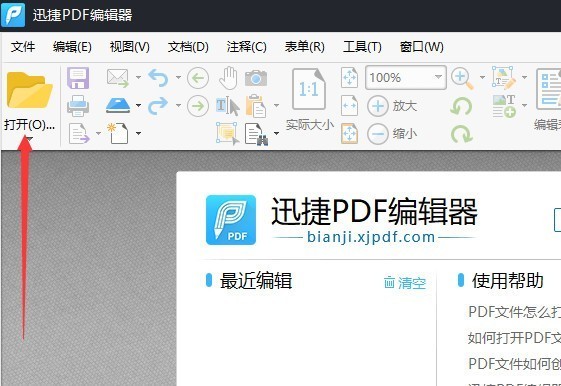The image size is (561, 386).
Task: Open the 视图(V) menu
Action: (130, 47)
